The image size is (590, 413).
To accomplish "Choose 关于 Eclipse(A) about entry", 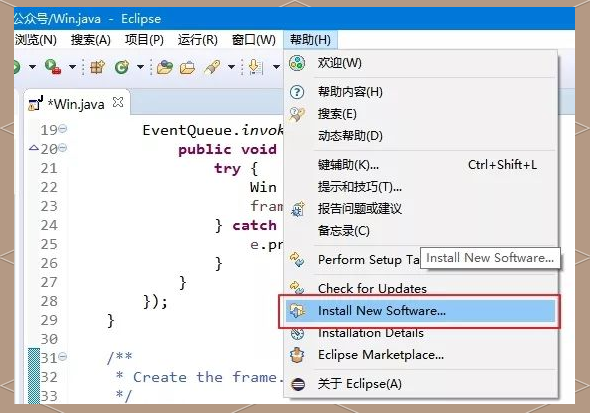I will pos(420,384).
